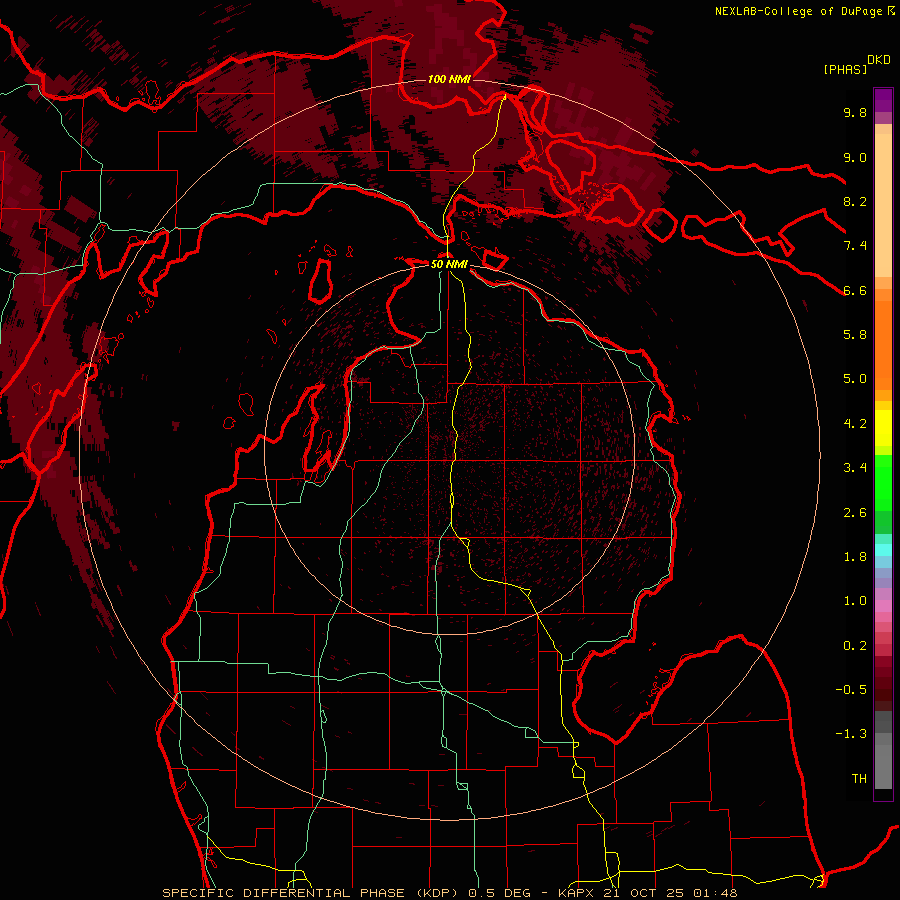
Task: Select the 0.2 value on color scale
Action: [x=855, y=646]
